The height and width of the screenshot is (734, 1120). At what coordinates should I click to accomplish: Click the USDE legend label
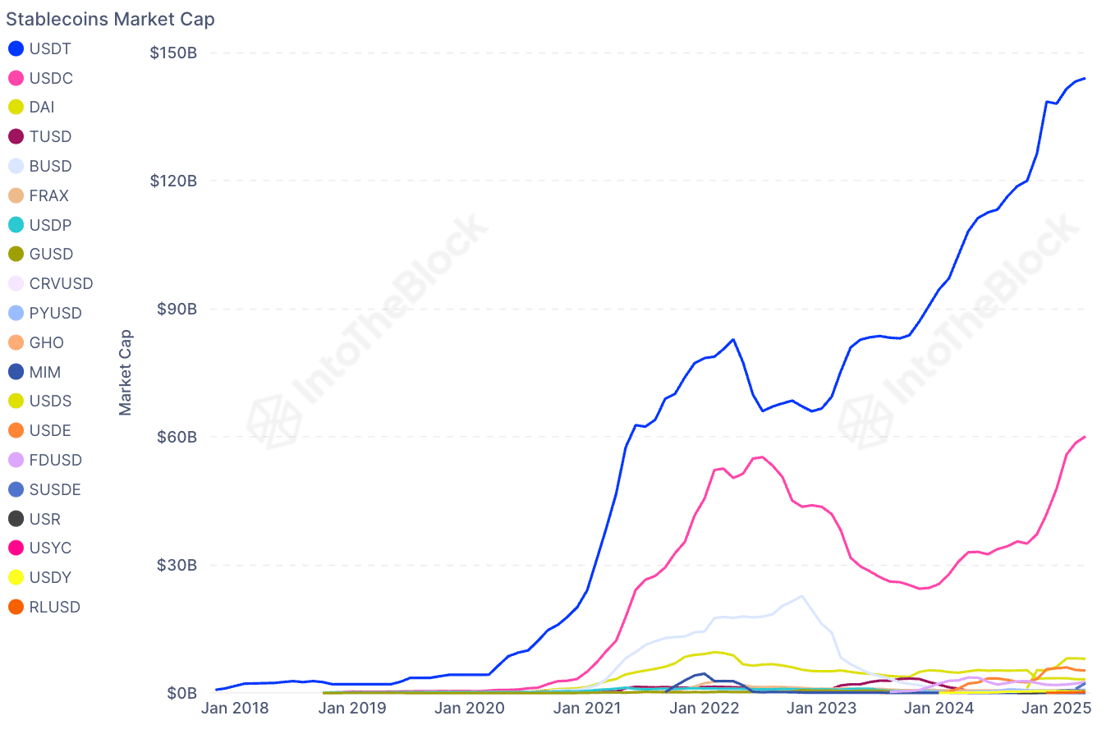tap(50, 431)
